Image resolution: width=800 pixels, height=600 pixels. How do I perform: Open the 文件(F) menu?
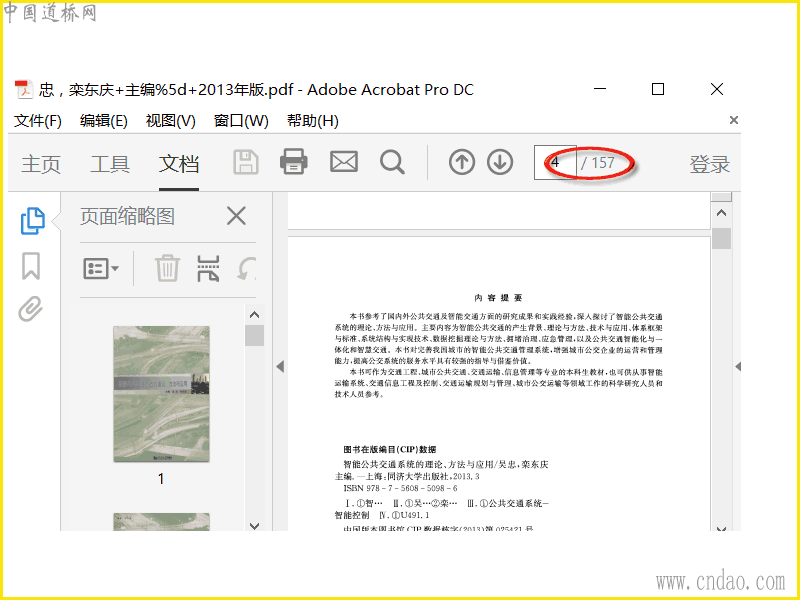pos(38,121)
